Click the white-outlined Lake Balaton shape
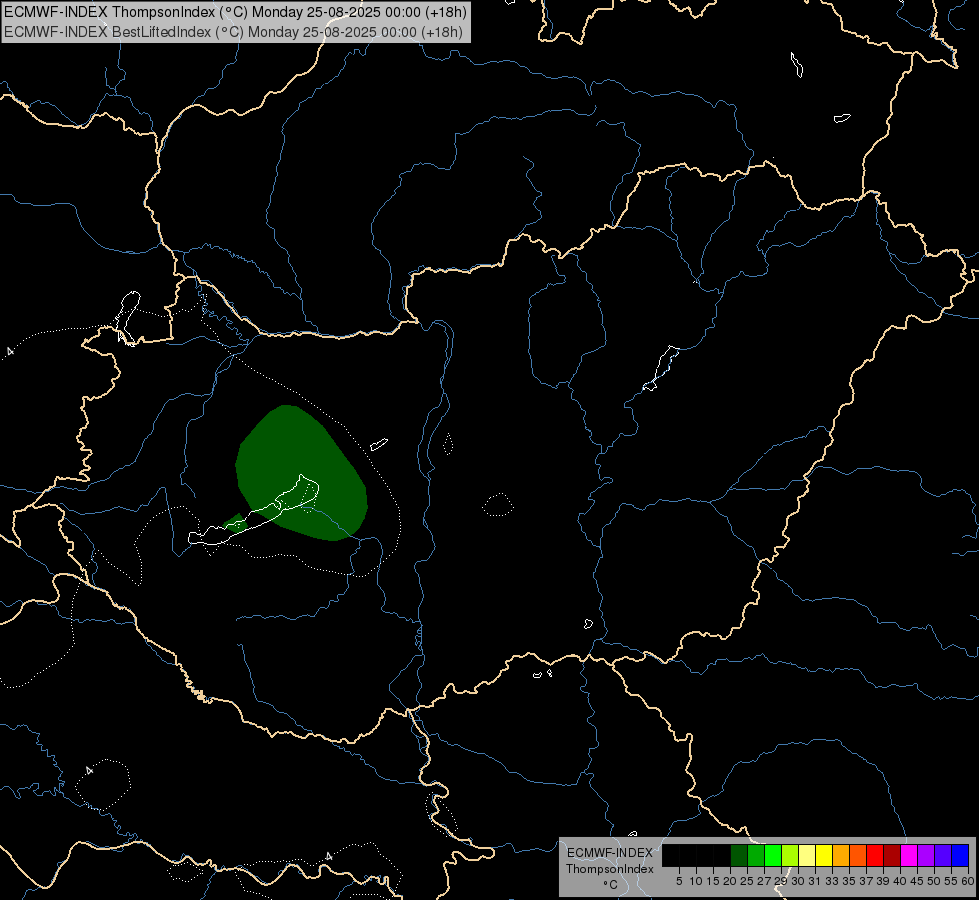The height and width of the screenshot is (900, 979). 254,516
